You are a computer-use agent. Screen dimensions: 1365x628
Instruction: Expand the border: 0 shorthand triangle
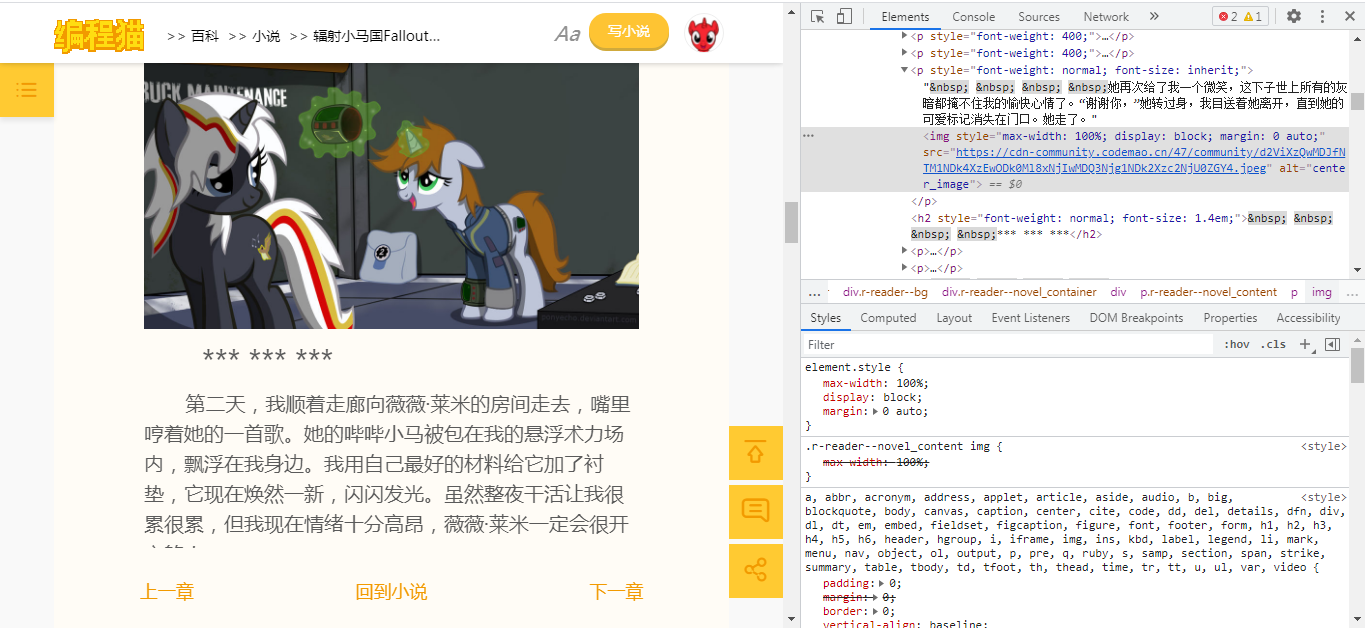pos(876,611)
